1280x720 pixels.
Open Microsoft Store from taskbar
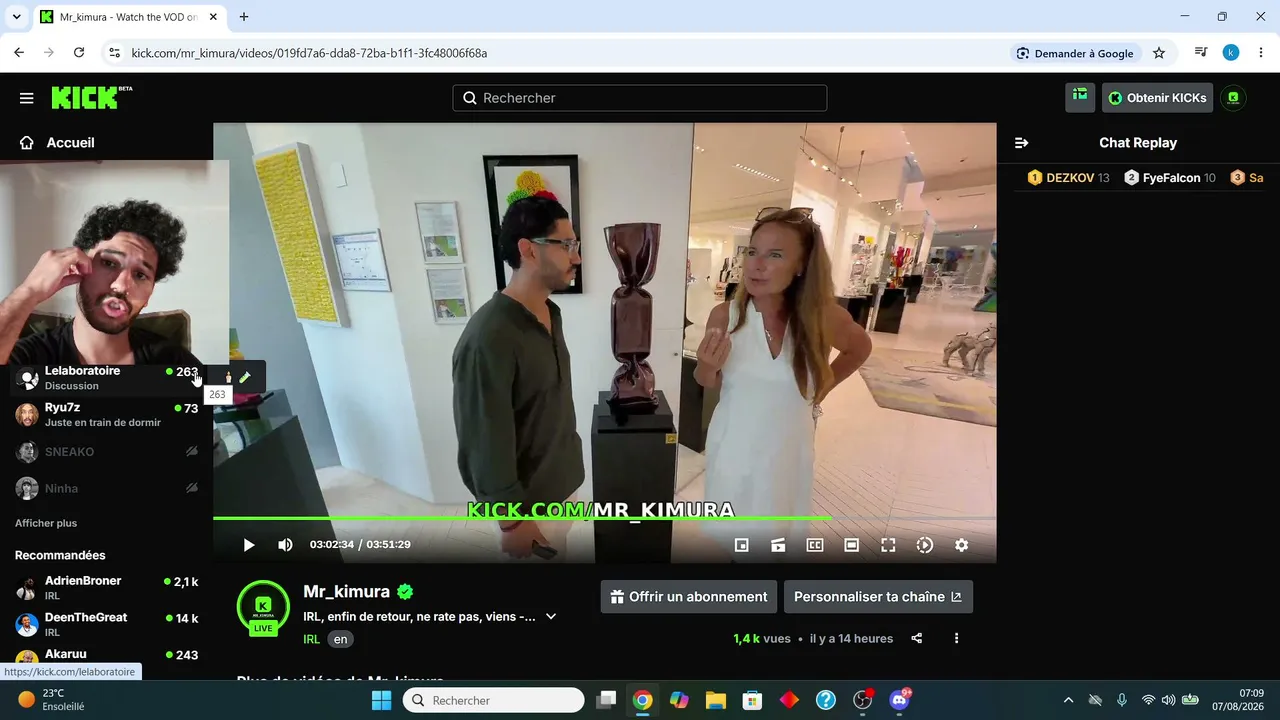[x=752, y=700]
